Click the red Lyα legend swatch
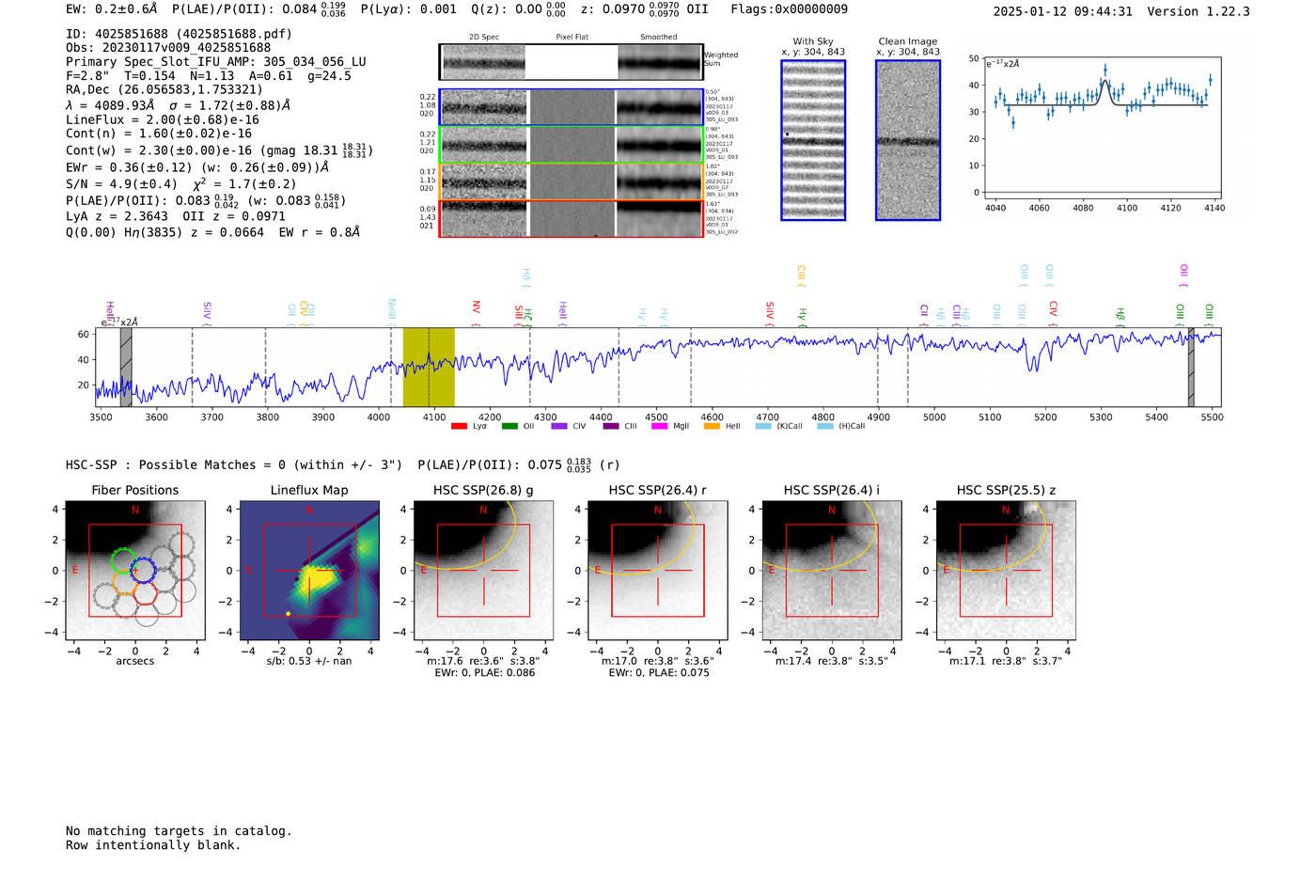The image size is (1316, 896). tap(460, 426)
